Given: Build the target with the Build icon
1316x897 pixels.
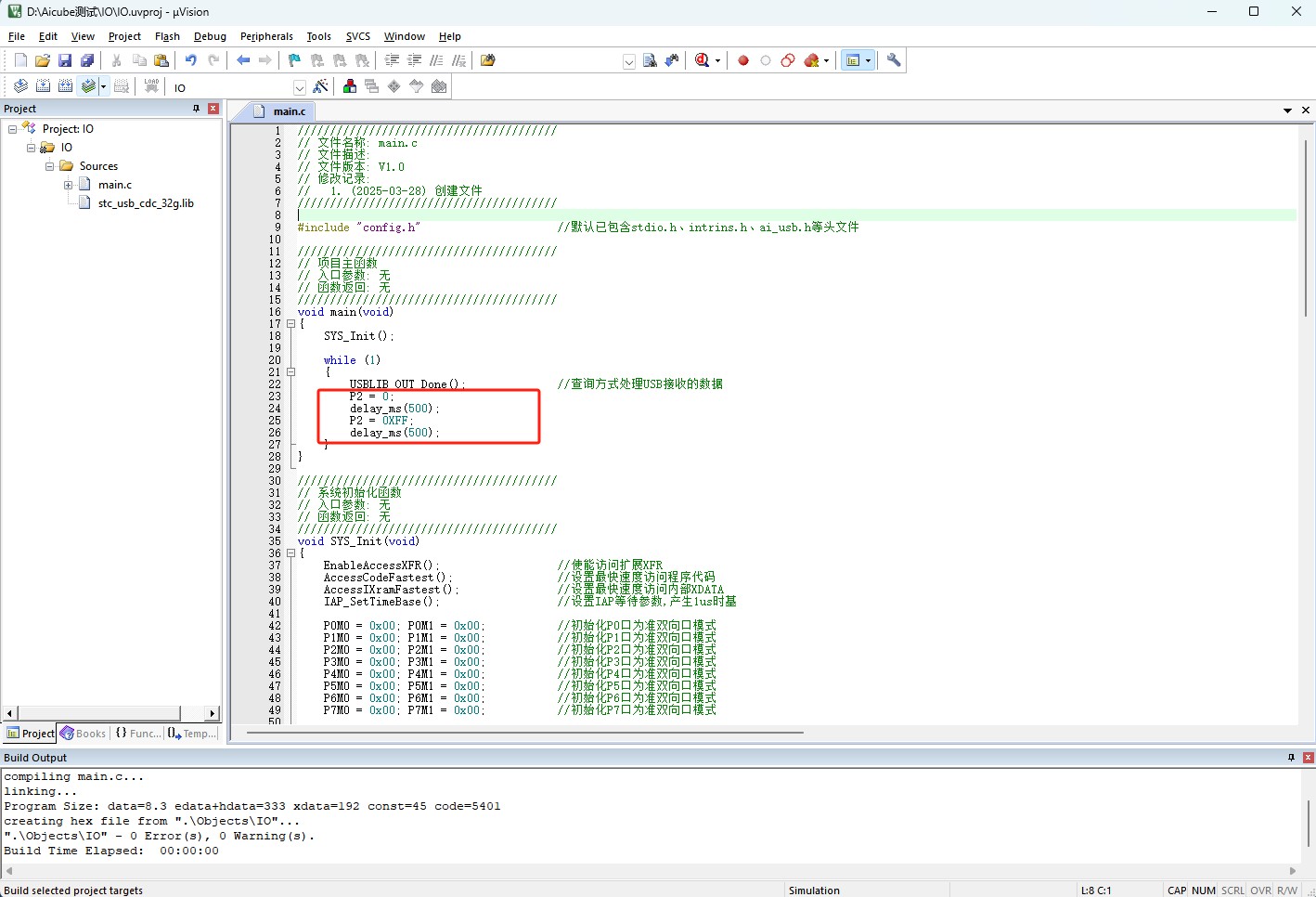Looking at the screenshot, I should [x=43, y=86].
